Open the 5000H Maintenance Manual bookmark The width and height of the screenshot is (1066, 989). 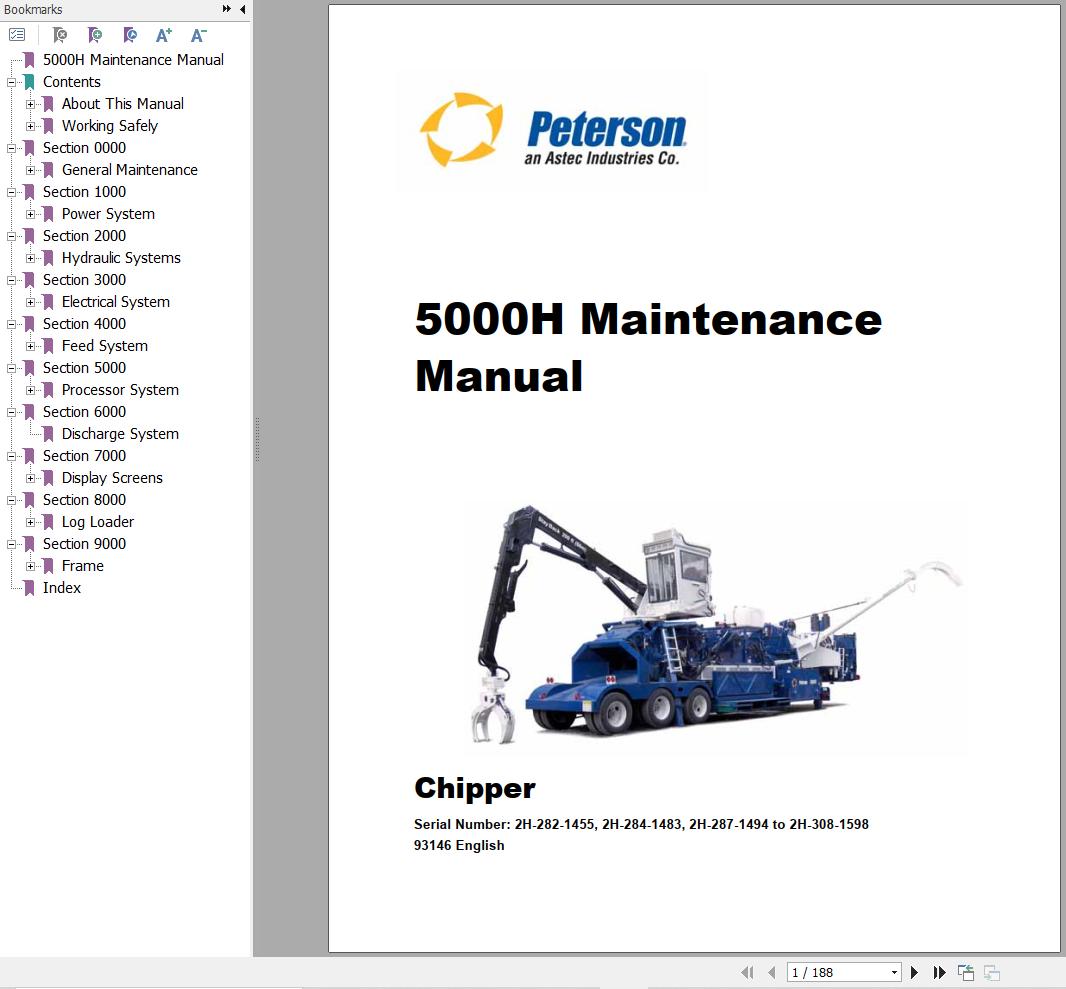coord(133,60)
